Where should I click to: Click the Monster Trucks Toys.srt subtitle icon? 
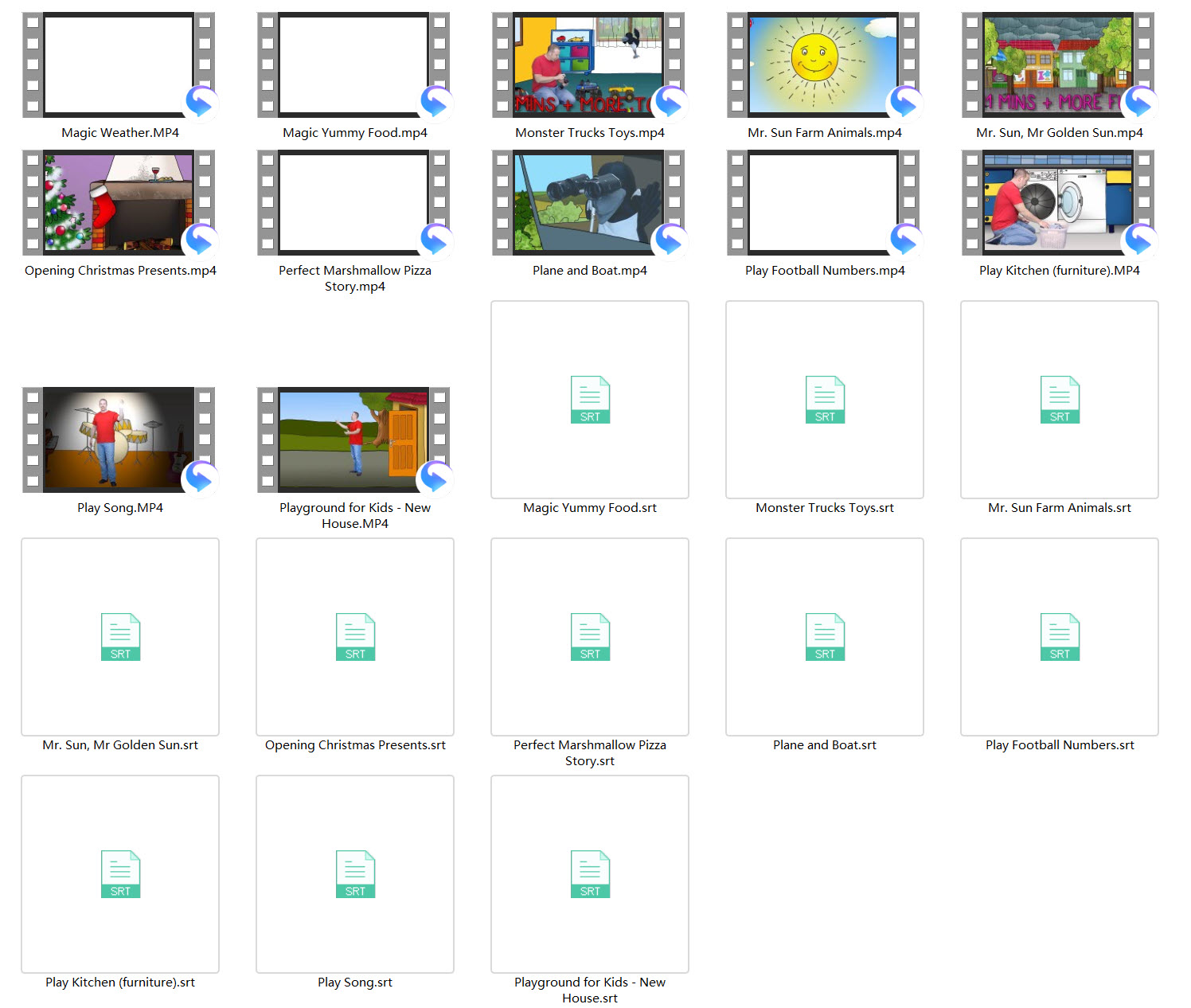click(825, 400)
